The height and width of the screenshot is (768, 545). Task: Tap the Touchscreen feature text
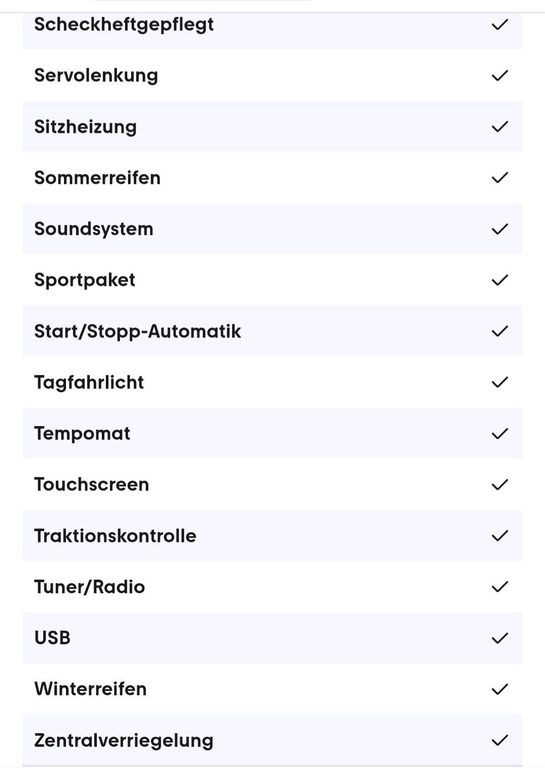92,485
